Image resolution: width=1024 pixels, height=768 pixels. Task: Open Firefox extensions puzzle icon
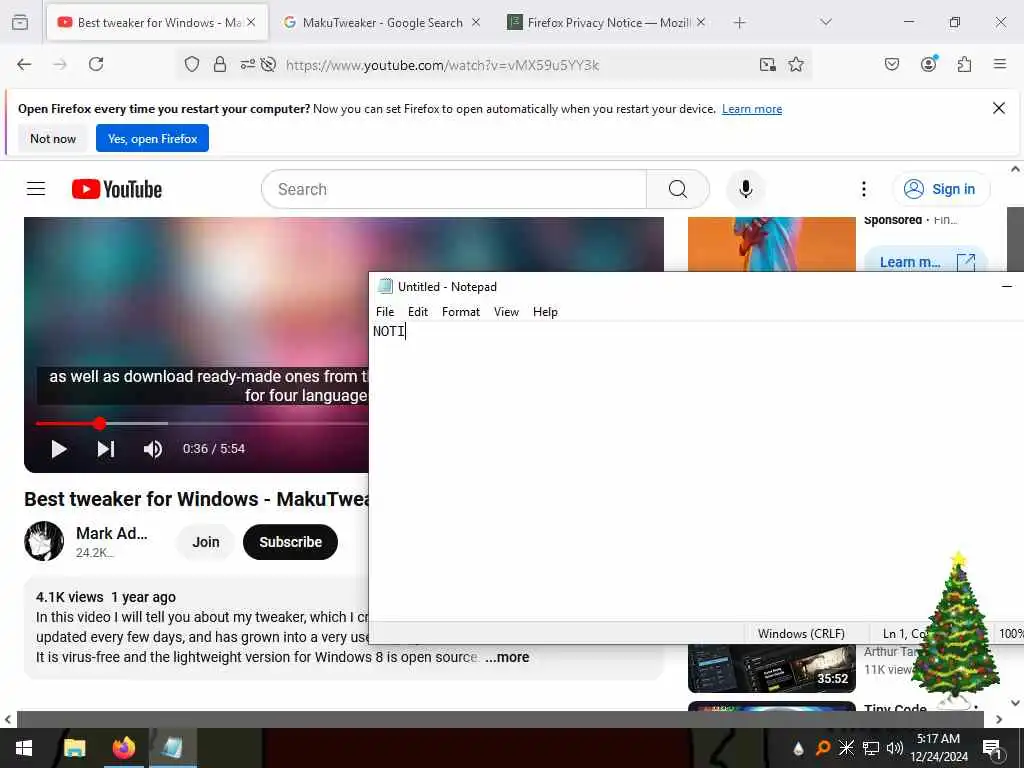pyautogui.click(x=964, y=64)
